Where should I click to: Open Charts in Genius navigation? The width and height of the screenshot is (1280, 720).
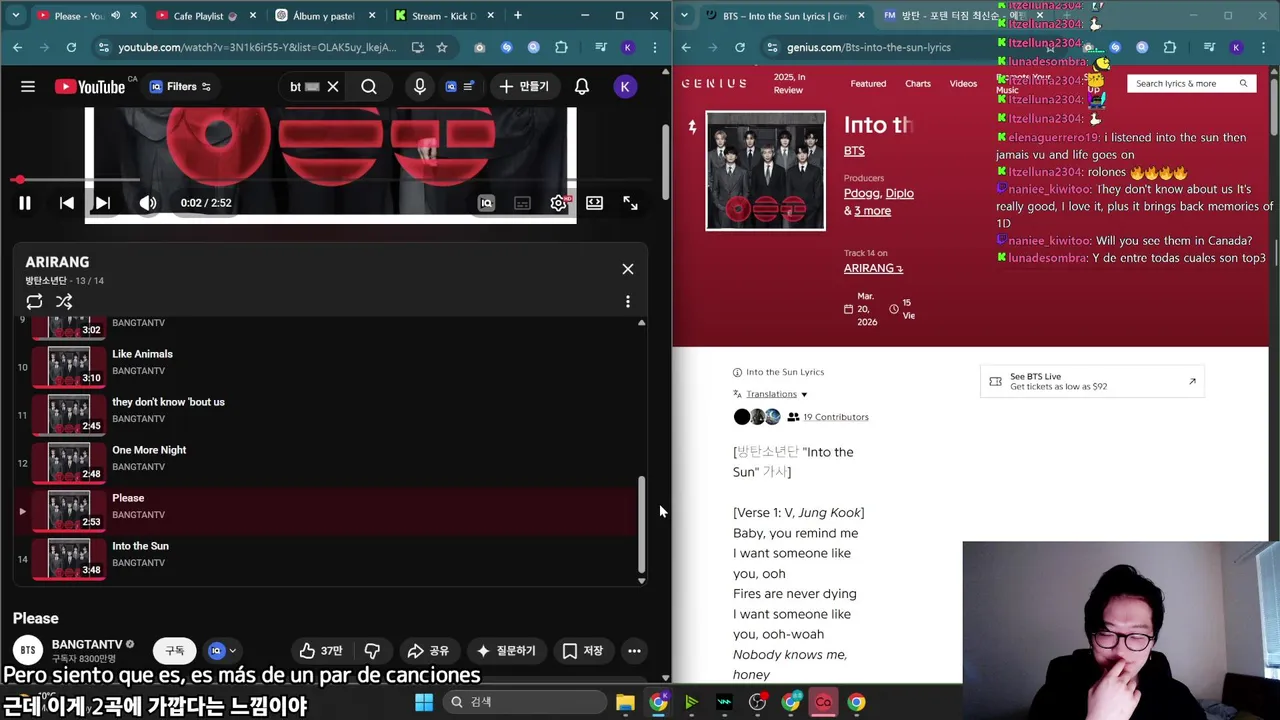[918, 84]
